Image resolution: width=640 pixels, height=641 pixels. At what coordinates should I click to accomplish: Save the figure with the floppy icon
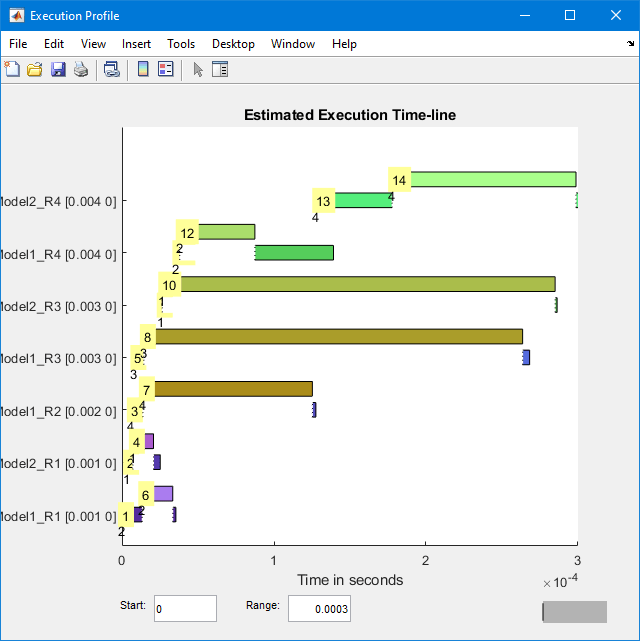(58, 69)
